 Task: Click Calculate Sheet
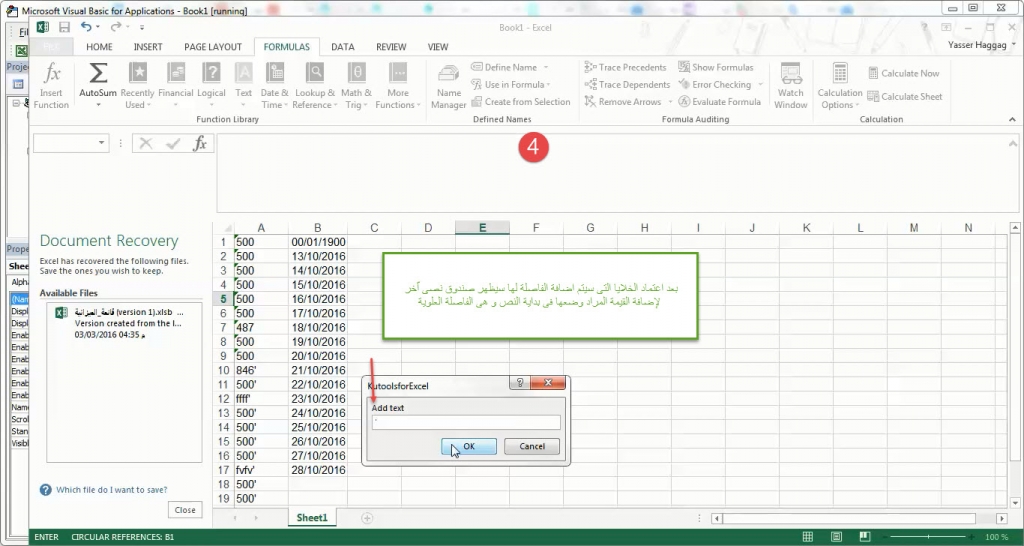(904, 96)
